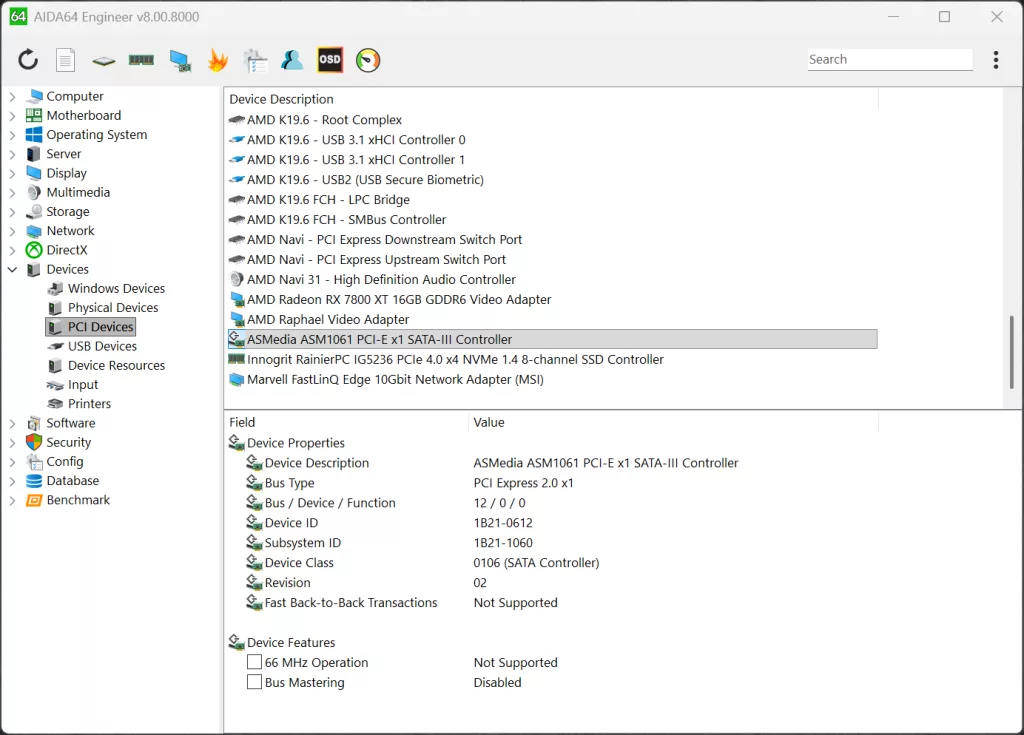Open the Report page icon
The height and width of the screenshot is (735, 1024).
click(65, 60)
